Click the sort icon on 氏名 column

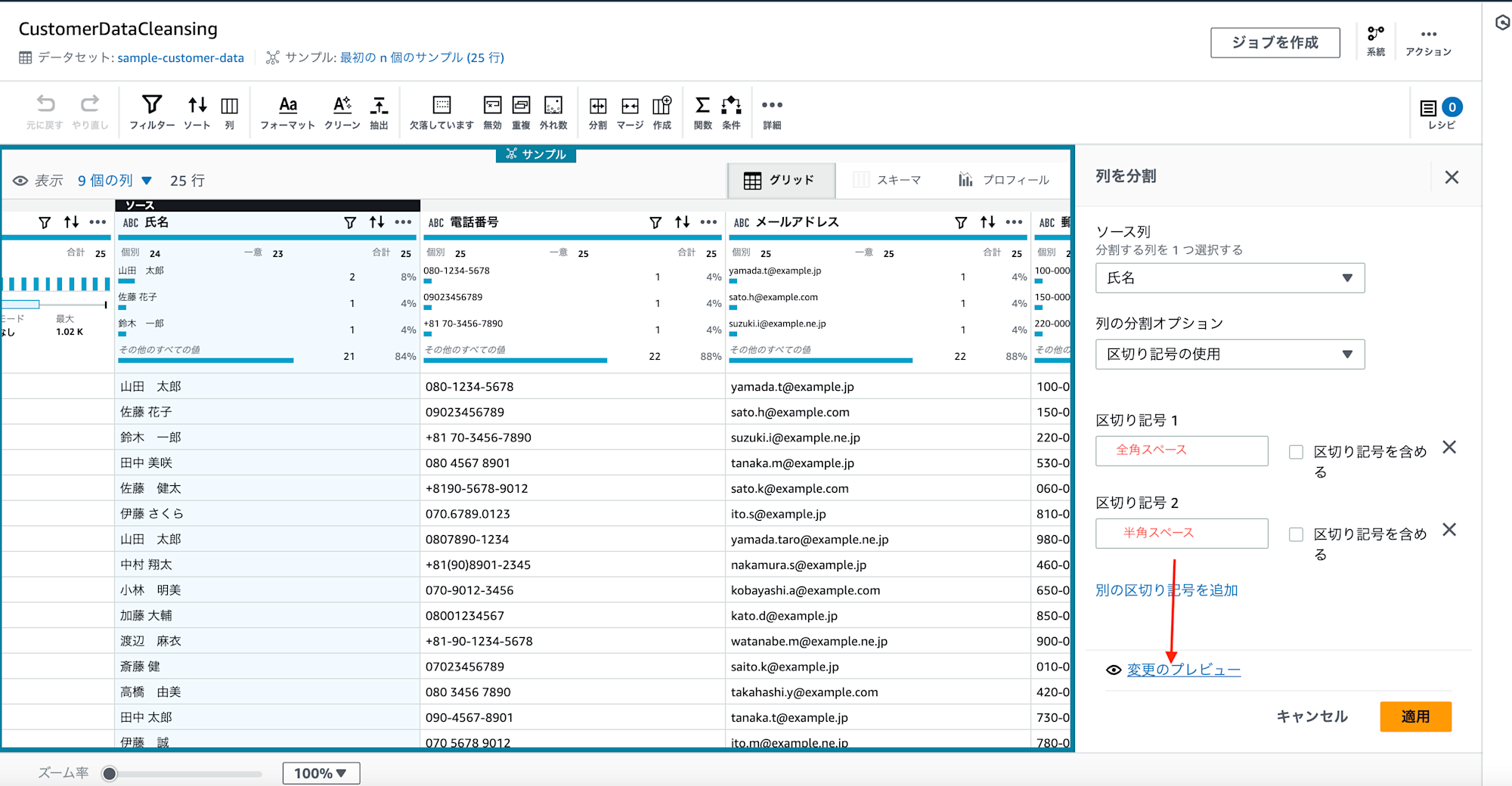(x=376, y=222)
